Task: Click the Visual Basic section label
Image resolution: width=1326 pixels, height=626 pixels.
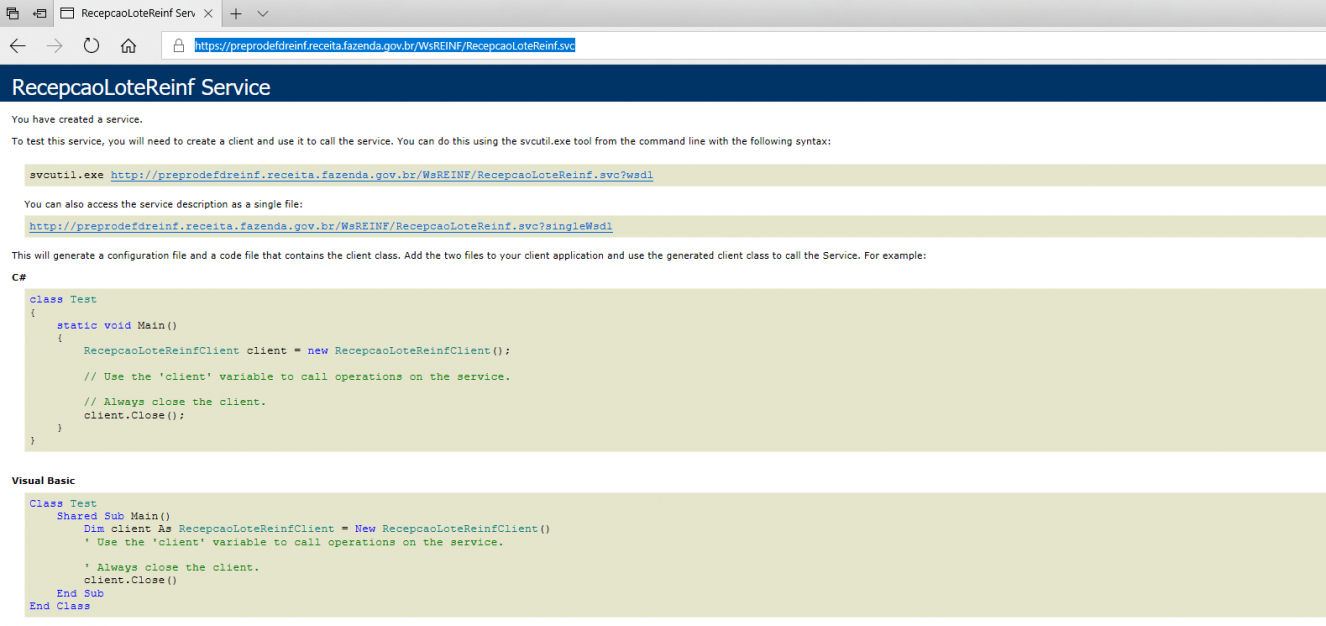Action: click(43, 481)
